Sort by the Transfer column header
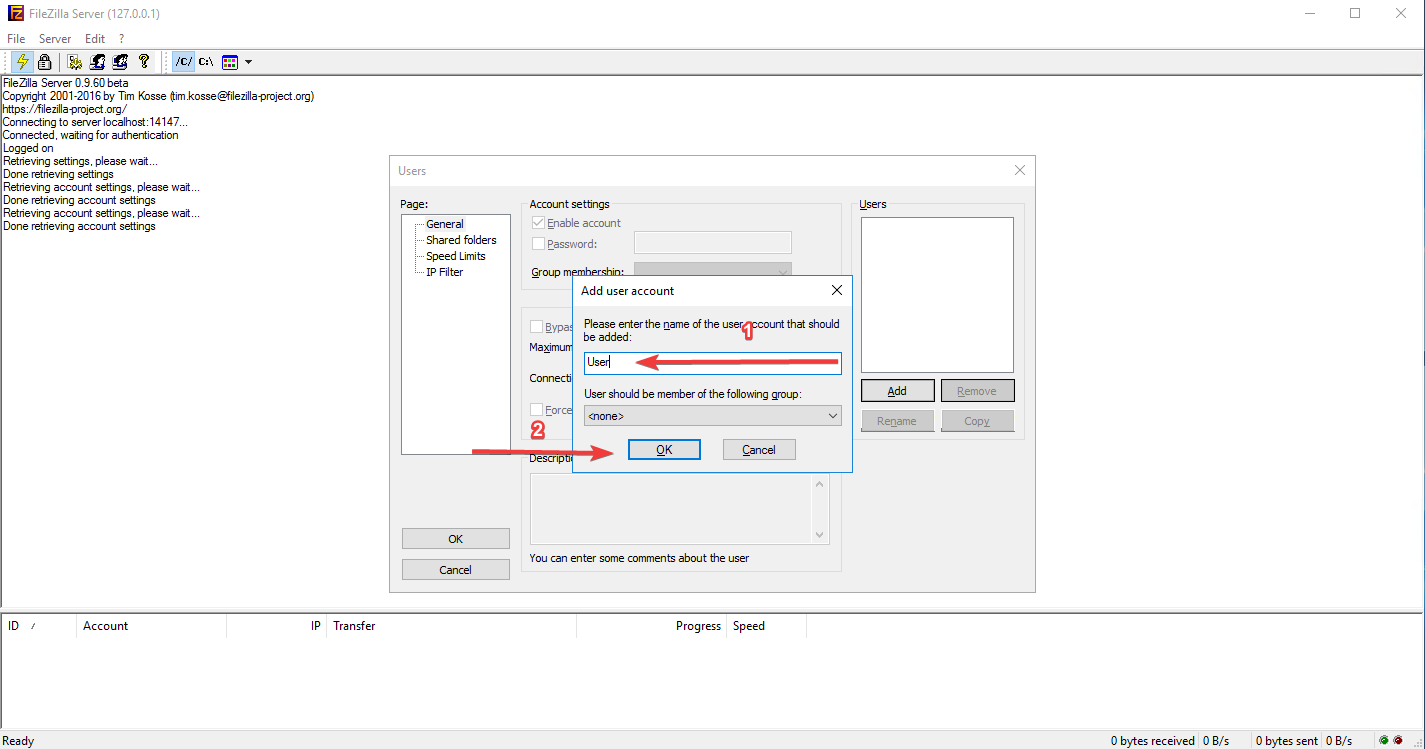The height and width of the screenshot is (749, 1425). coord(451,626)
